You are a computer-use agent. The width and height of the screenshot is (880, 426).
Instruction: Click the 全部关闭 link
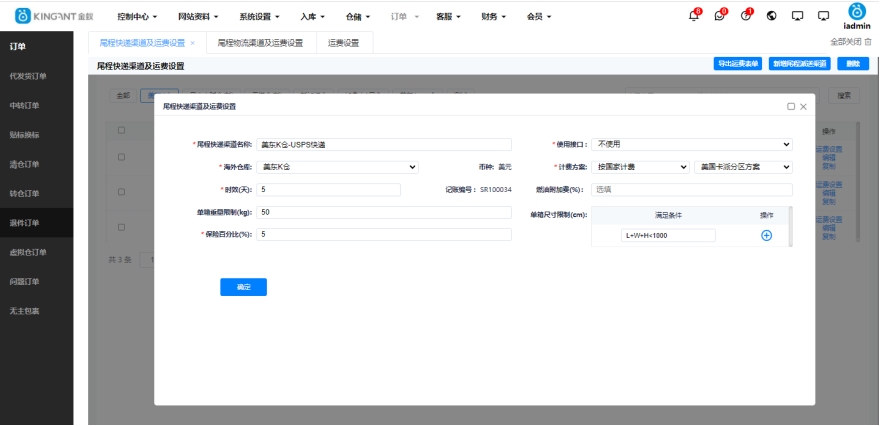[x=845, y=42]
